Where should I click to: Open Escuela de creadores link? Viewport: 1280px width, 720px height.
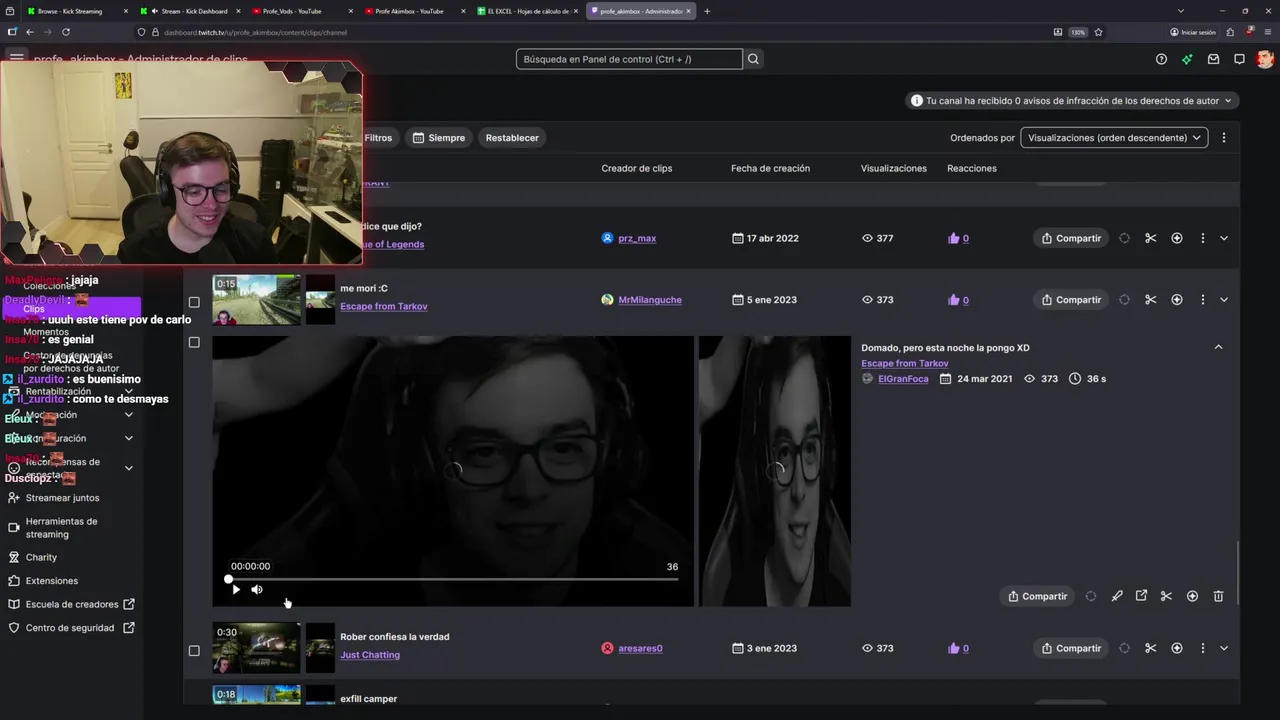72,604
